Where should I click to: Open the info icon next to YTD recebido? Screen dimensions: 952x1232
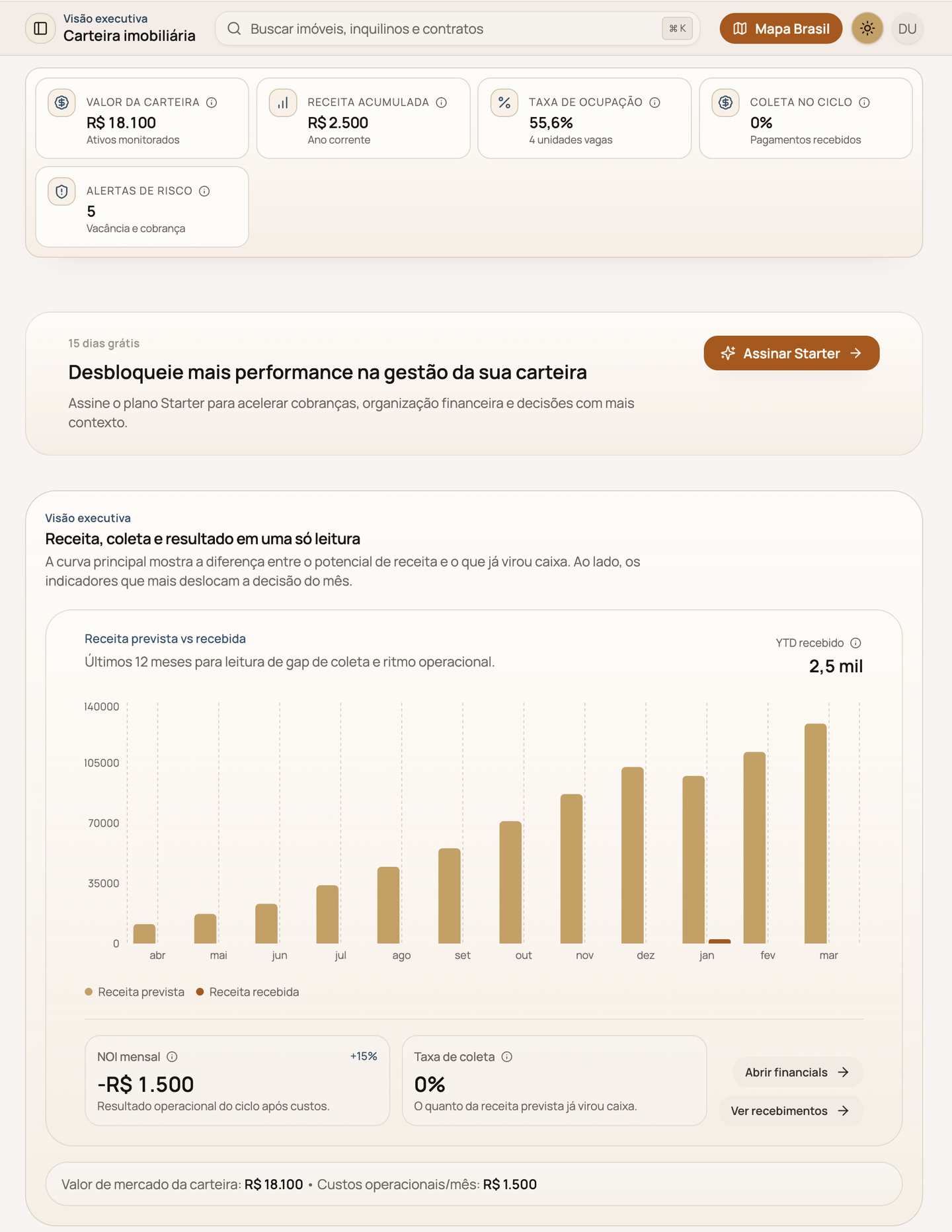[857, 642]
